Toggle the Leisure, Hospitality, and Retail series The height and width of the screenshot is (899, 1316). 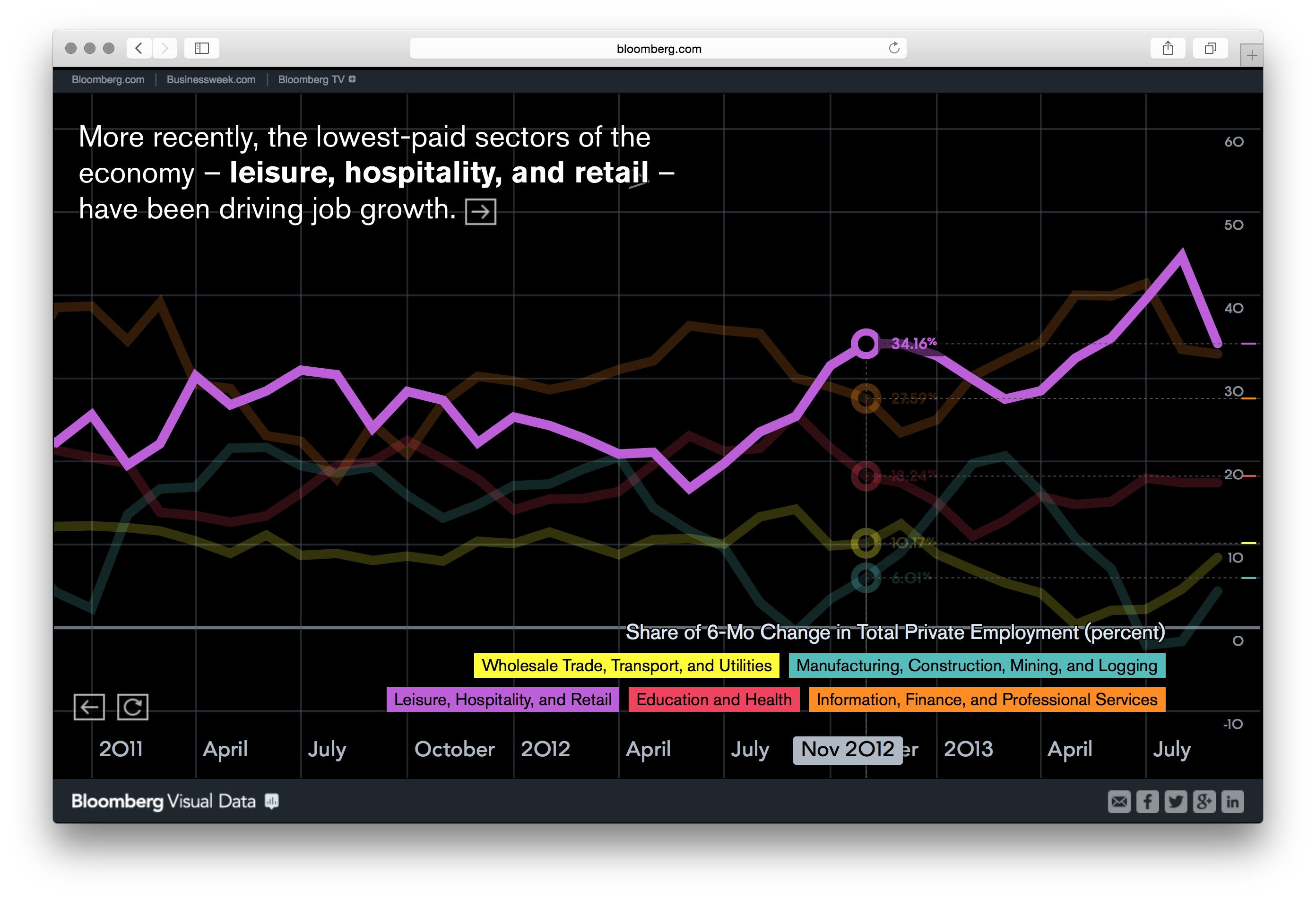[503, 700]
